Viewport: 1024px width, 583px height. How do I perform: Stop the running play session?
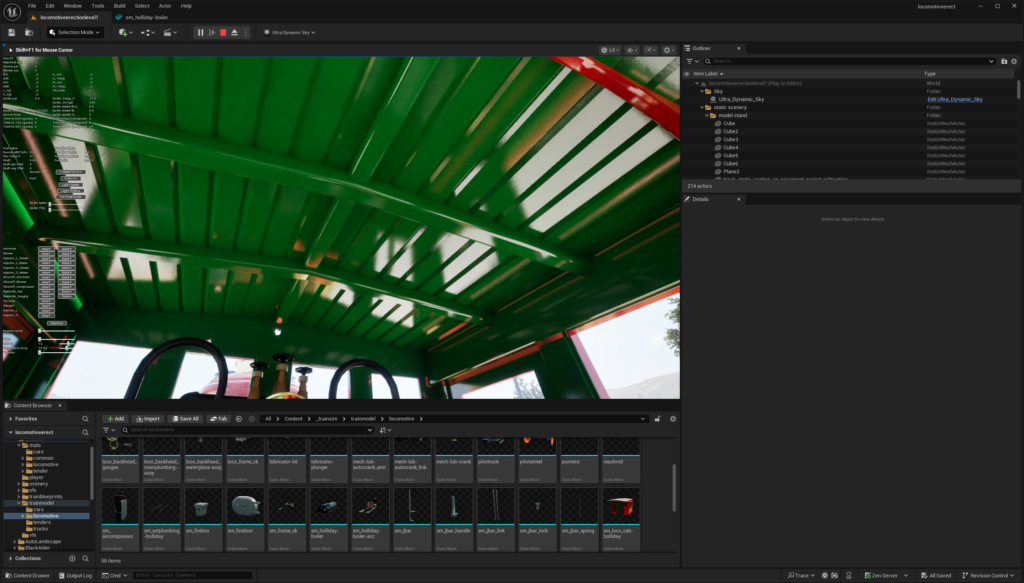(222, 32)
